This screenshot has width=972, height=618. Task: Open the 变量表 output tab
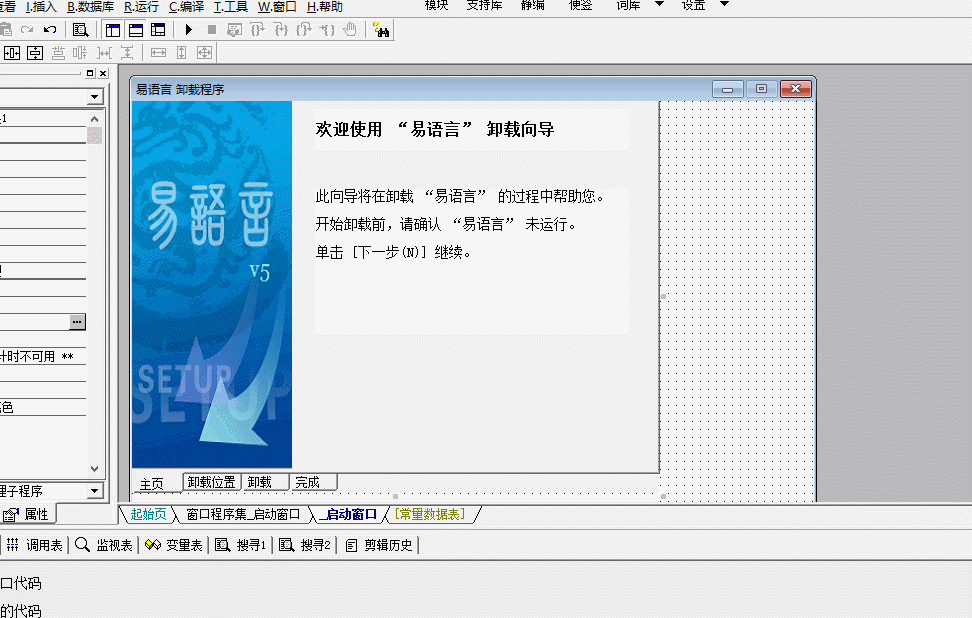coord(174,545)
